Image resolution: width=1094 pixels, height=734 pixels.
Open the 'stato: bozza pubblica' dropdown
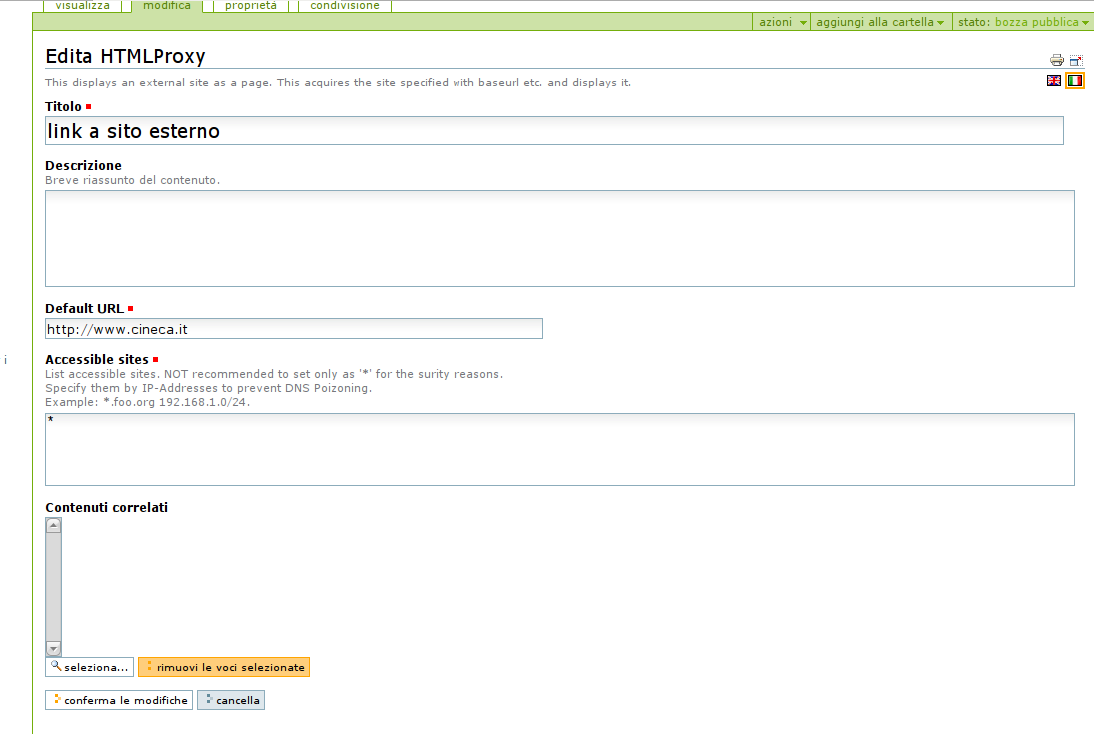click(x=1023, y=22)
